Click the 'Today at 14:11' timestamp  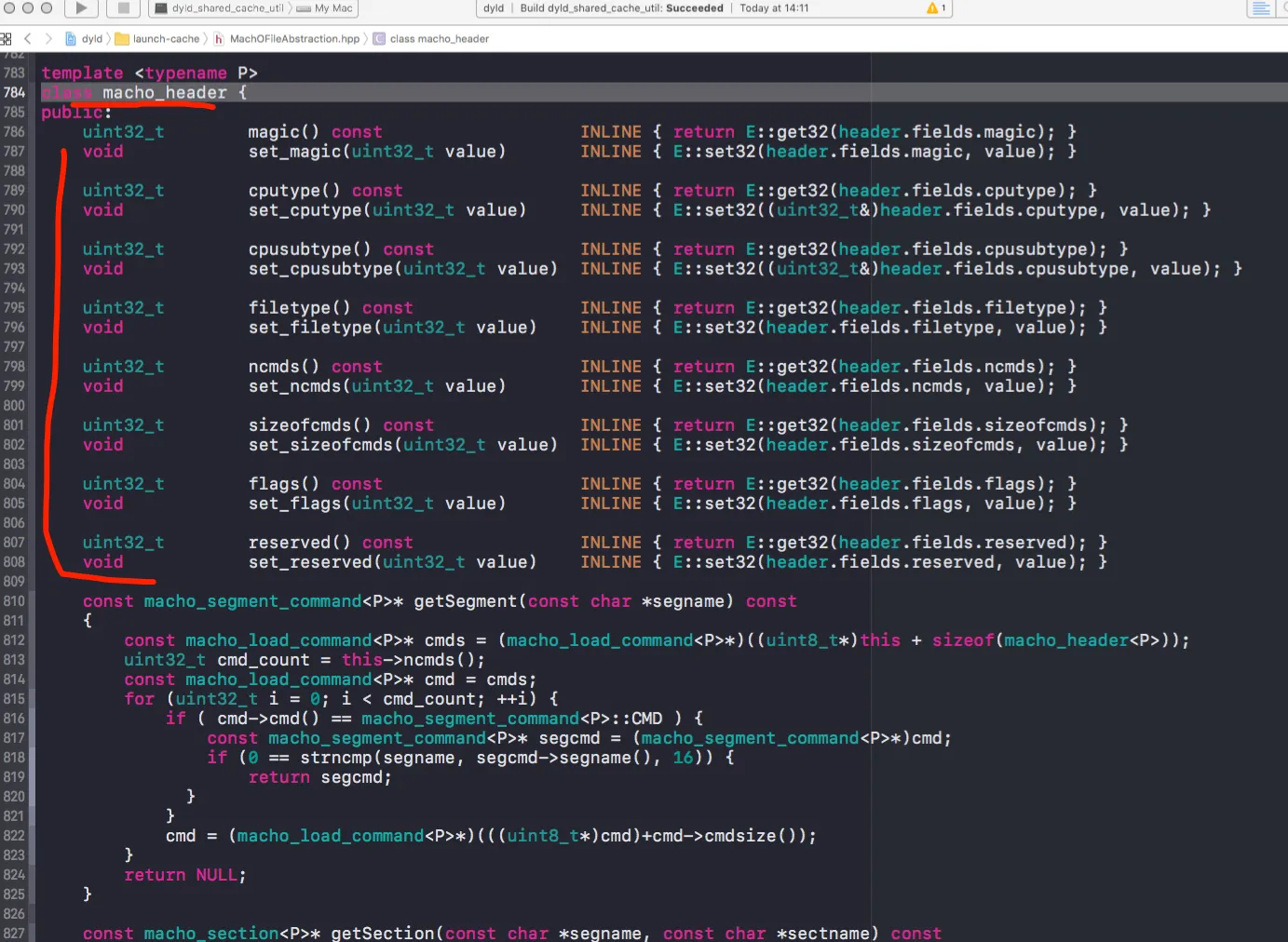774,8
